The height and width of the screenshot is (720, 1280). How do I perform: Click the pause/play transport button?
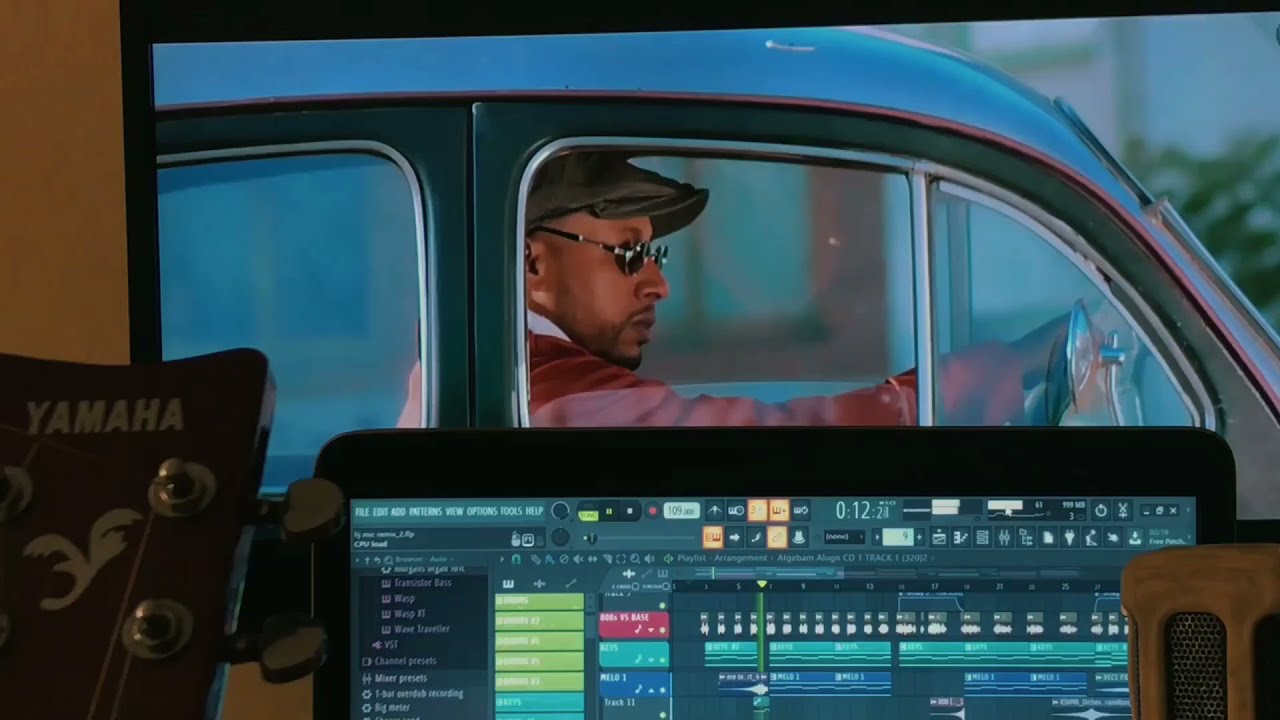609,511
